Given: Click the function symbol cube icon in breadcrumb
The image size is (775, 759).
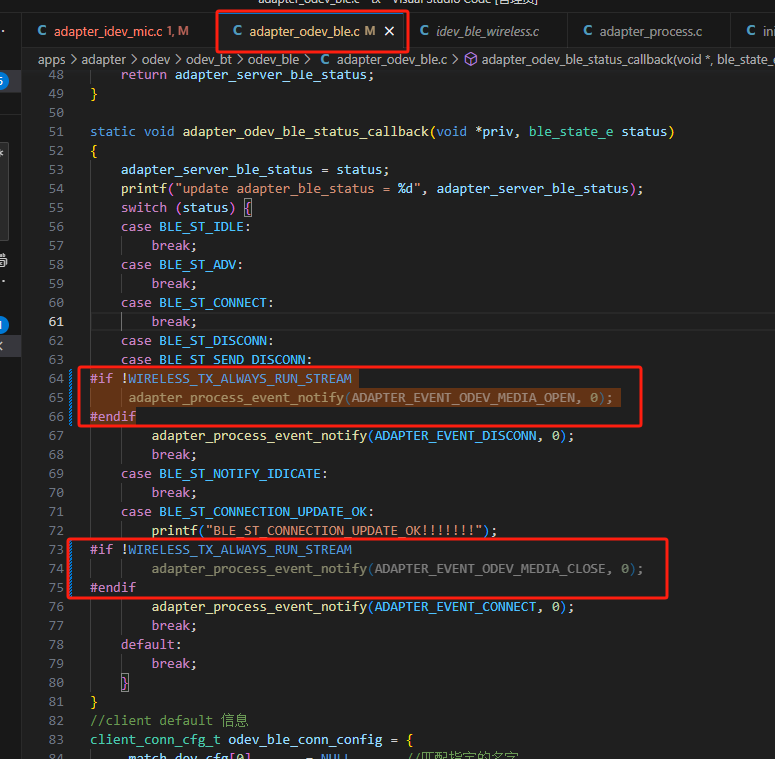Looking at the screenshot, I should pyautogui.click(x=471, y=59).
